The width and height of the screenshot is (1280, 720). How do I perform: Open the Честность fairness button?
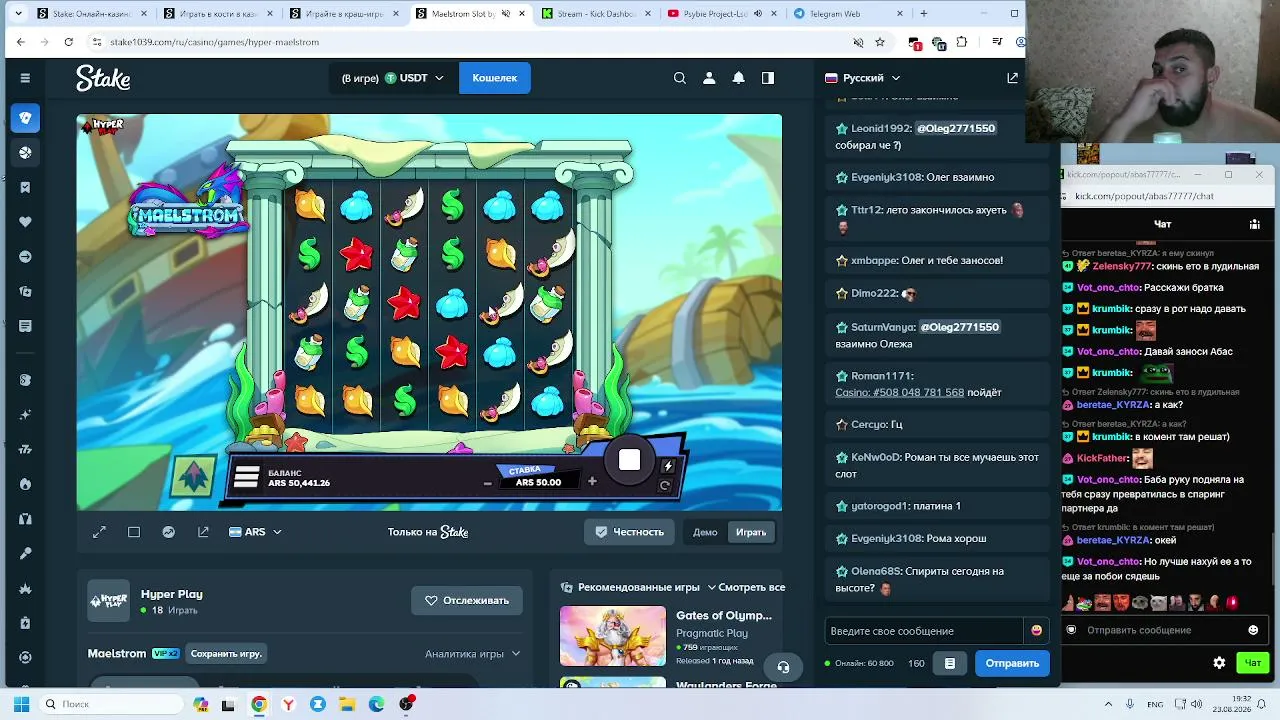click(x=630, y=532)
